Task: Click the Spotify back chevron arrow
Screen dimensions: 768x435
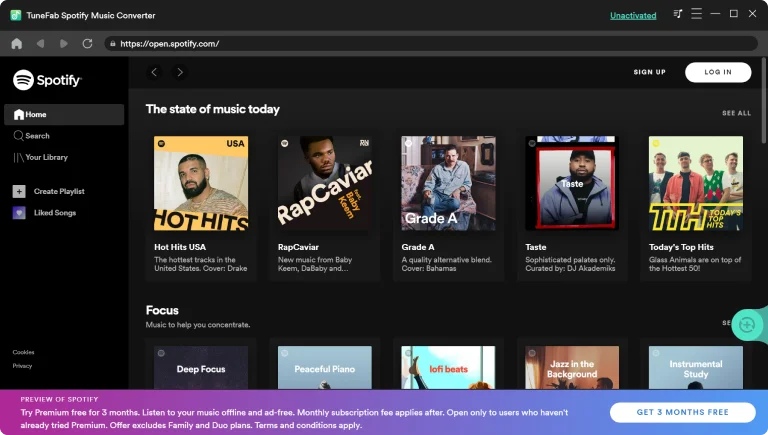Action: pos(154,72)
